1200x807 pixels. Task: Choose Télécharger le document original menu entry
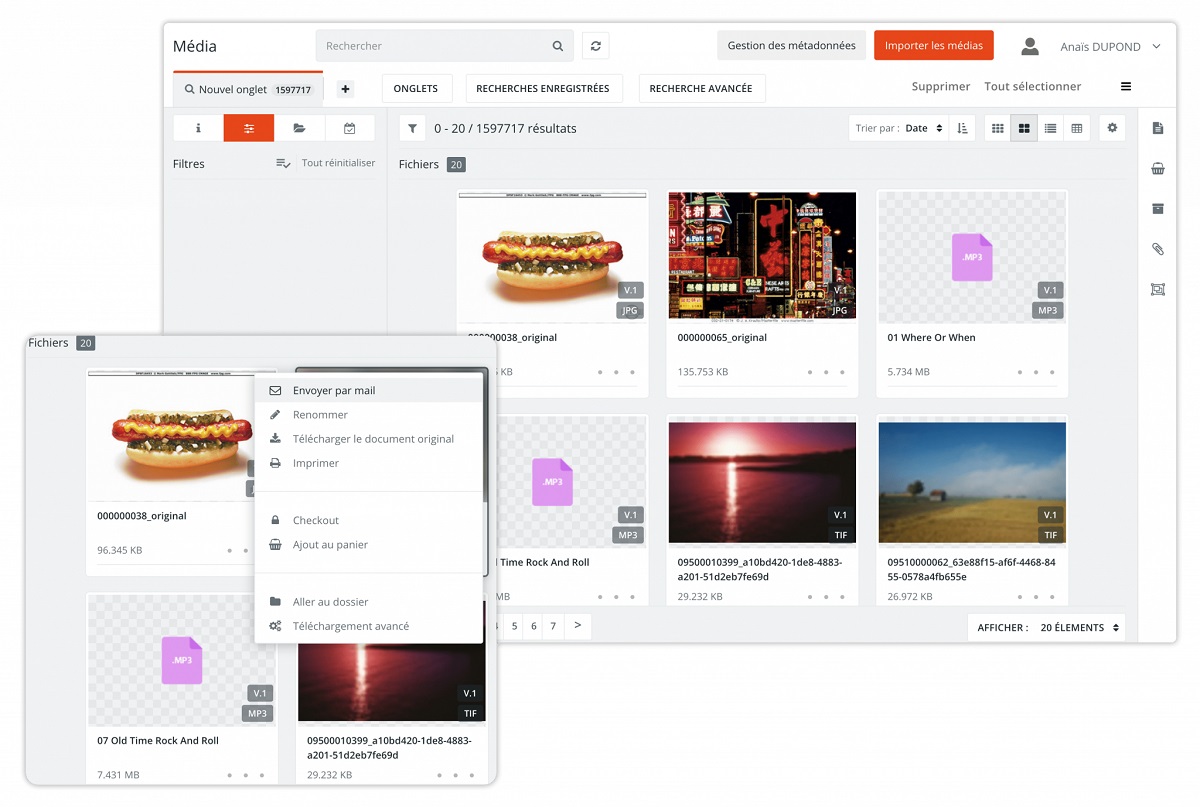tap(373, 439)
